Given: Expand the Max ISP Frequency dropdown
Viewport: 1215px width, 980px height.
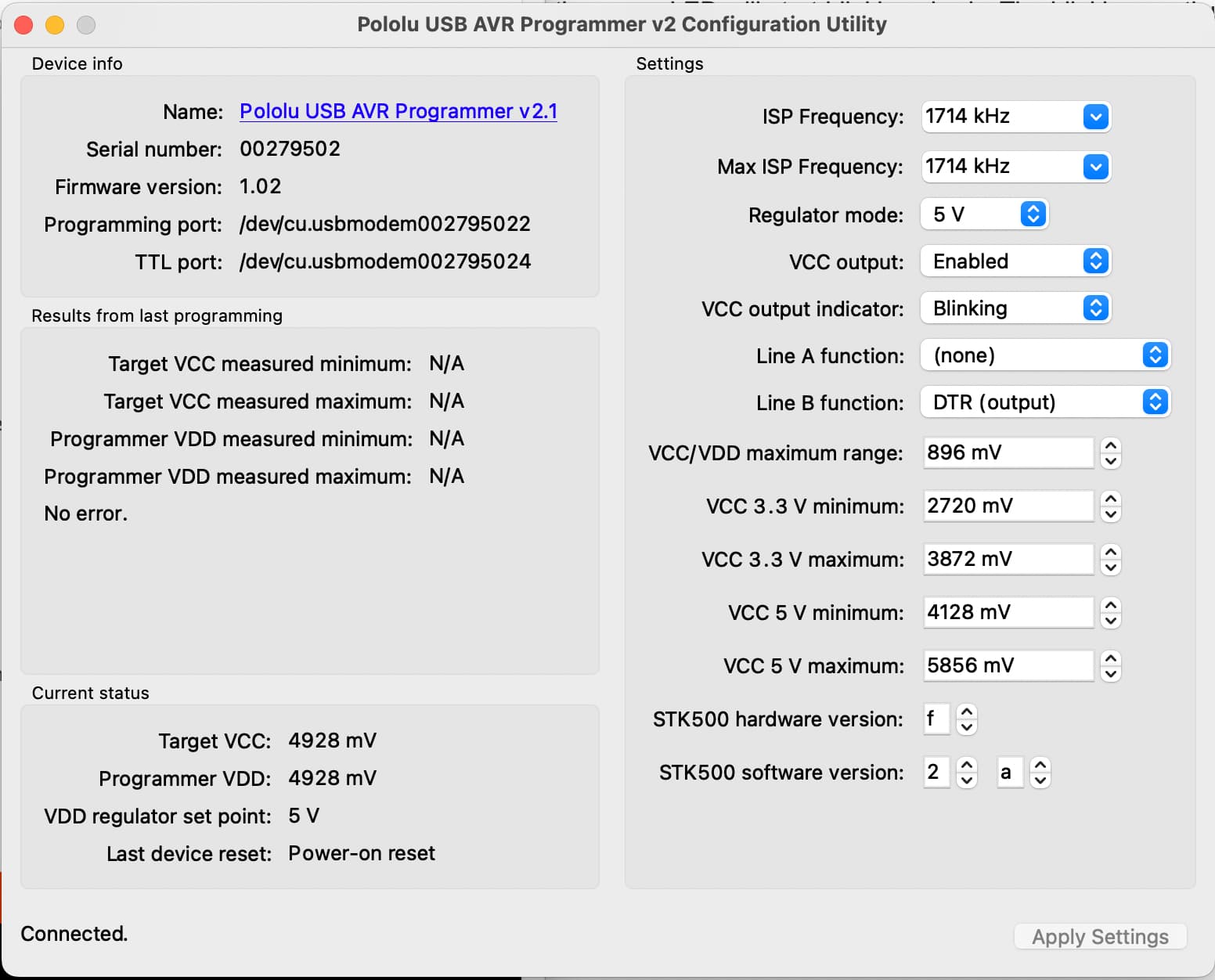Looking at the screenshot, I should coord(1015,167).
